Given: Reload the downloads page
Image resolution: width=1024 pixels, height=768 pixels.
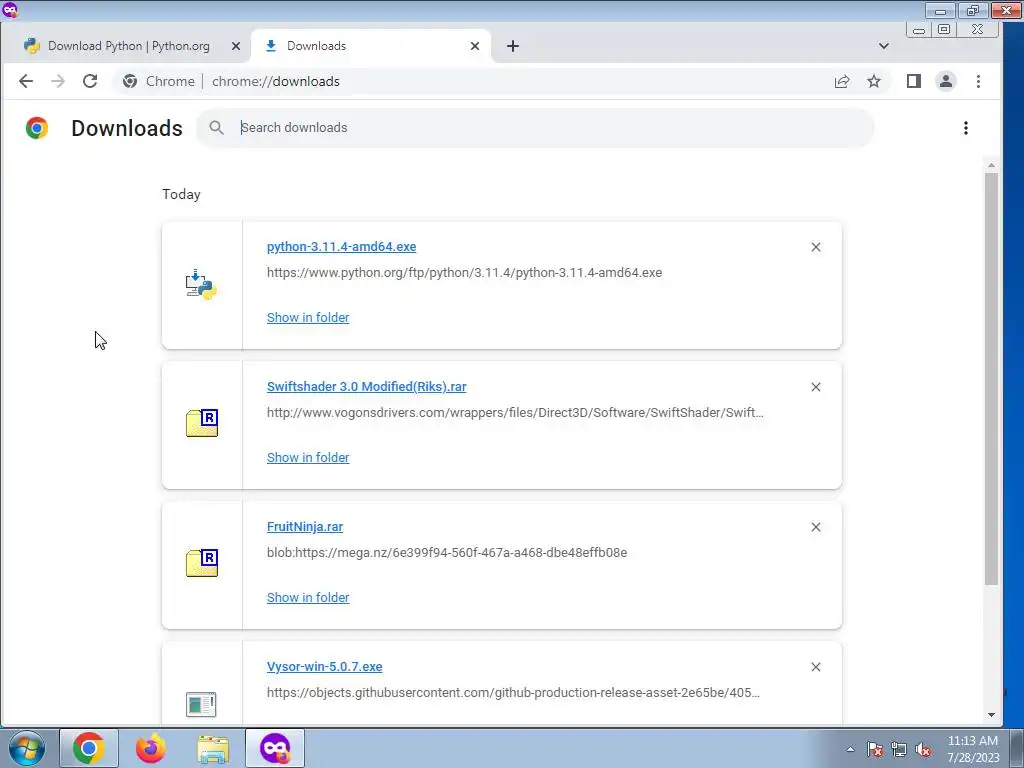Looking at the screenshot, I should pos(90,81).
